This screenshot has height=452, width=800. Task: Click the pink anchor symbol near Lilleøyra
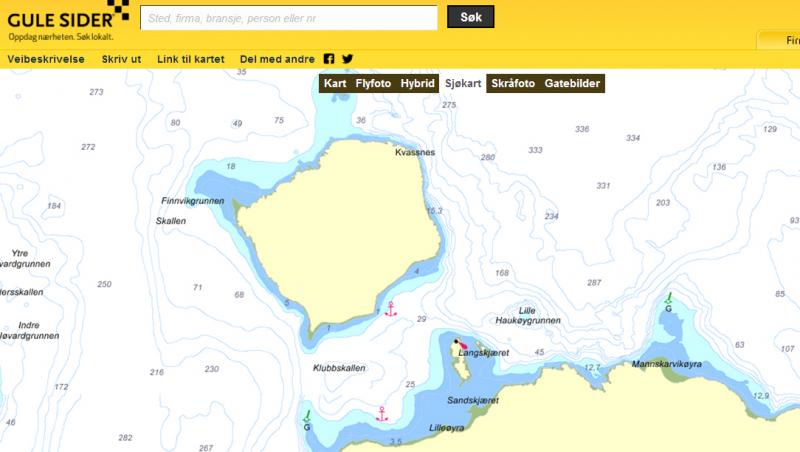pos(382,414)
